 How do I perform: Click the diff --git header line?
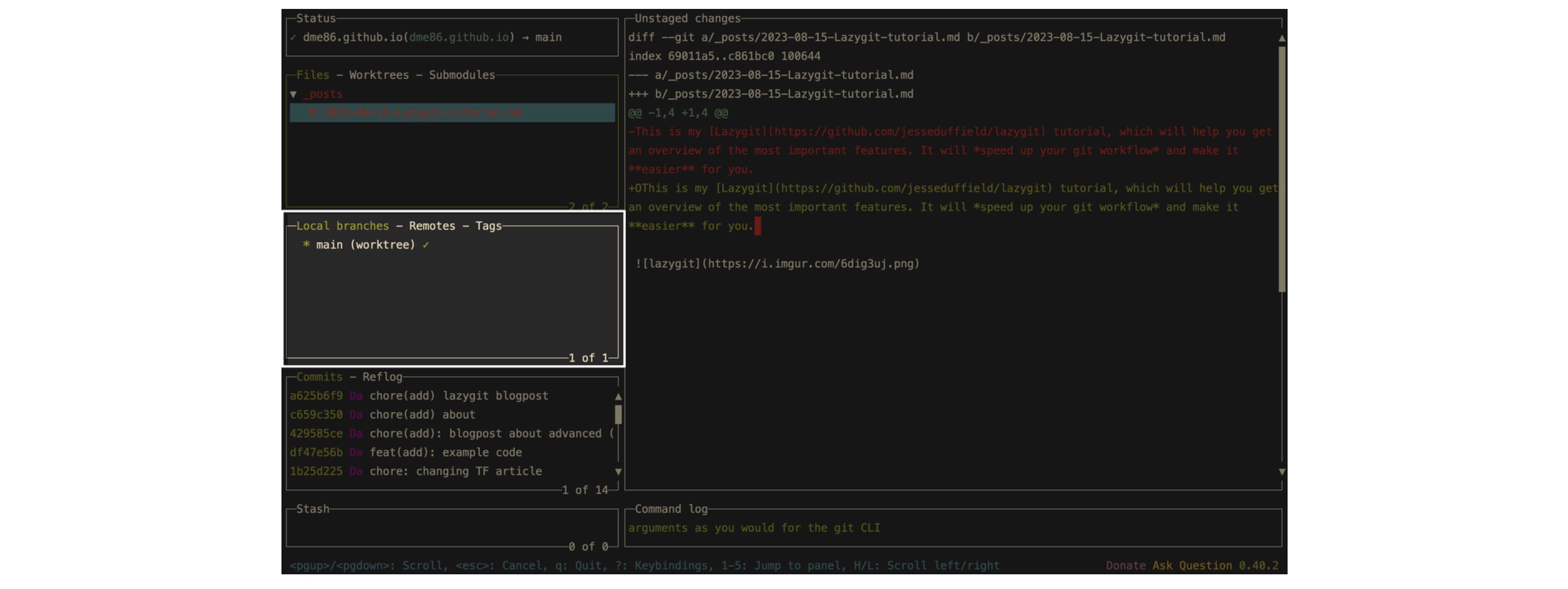[x=926, y=38]
